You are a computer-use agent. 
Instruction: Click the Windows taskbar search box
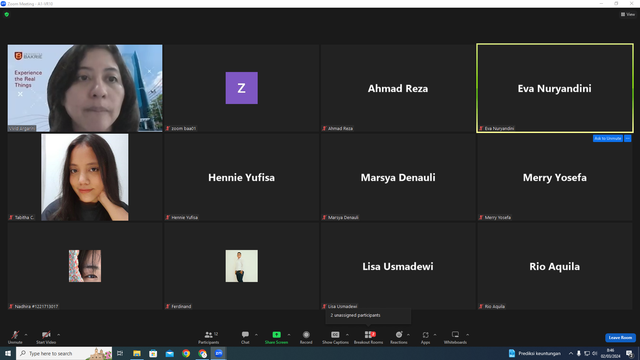(64, 353)
